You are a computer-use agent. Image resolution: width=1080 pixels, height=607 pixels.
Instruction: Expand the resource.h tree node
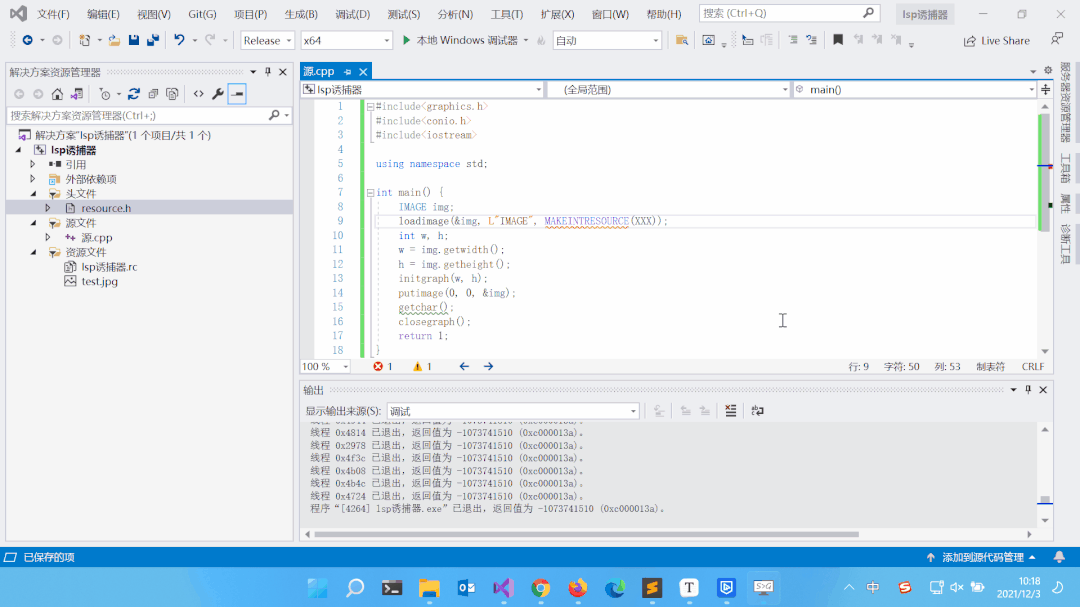[x=47, y=208]
